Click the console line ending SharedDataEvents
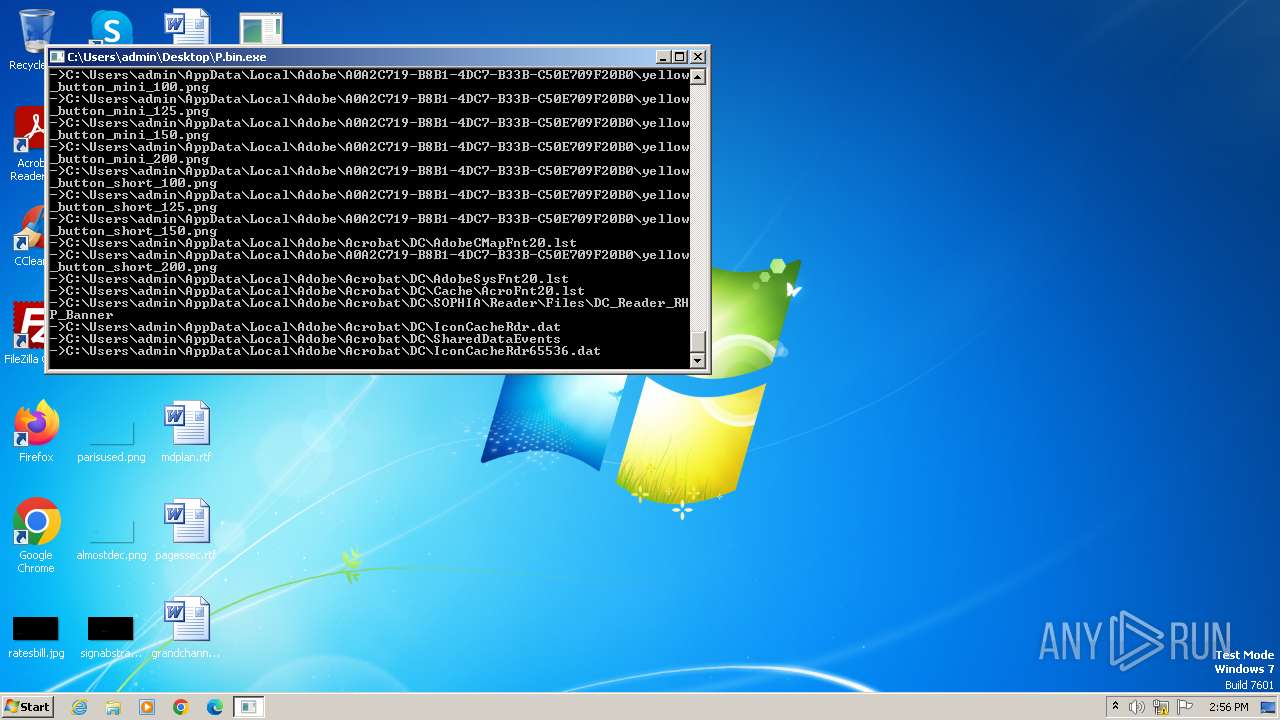Image resolution: width=1280 pixels, height=720 pixels. pos(305,339)
